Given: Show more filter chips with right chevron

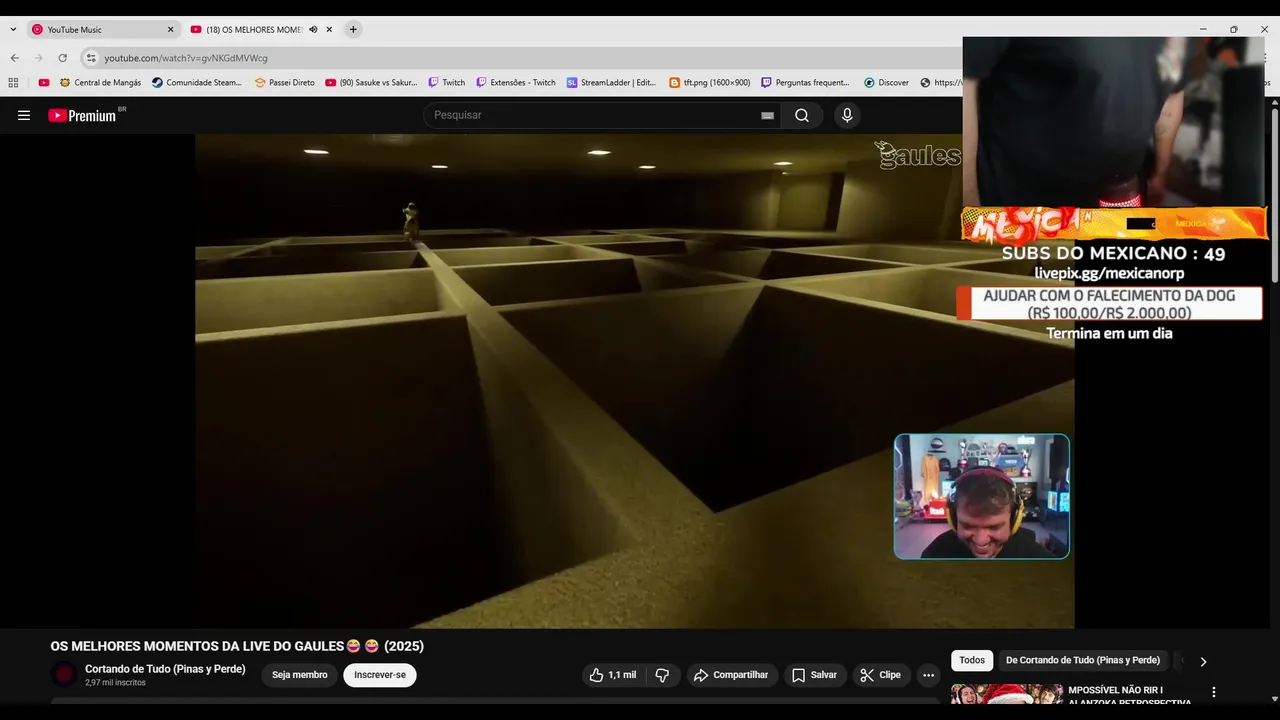Looking at the screenshot, I should pyautogui.click(x=1203, y=661).
